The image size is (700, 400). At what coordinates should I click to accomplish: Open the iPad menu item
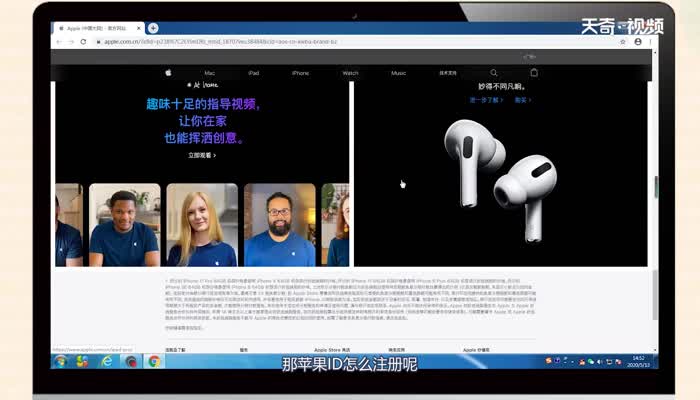pos(254,73)
